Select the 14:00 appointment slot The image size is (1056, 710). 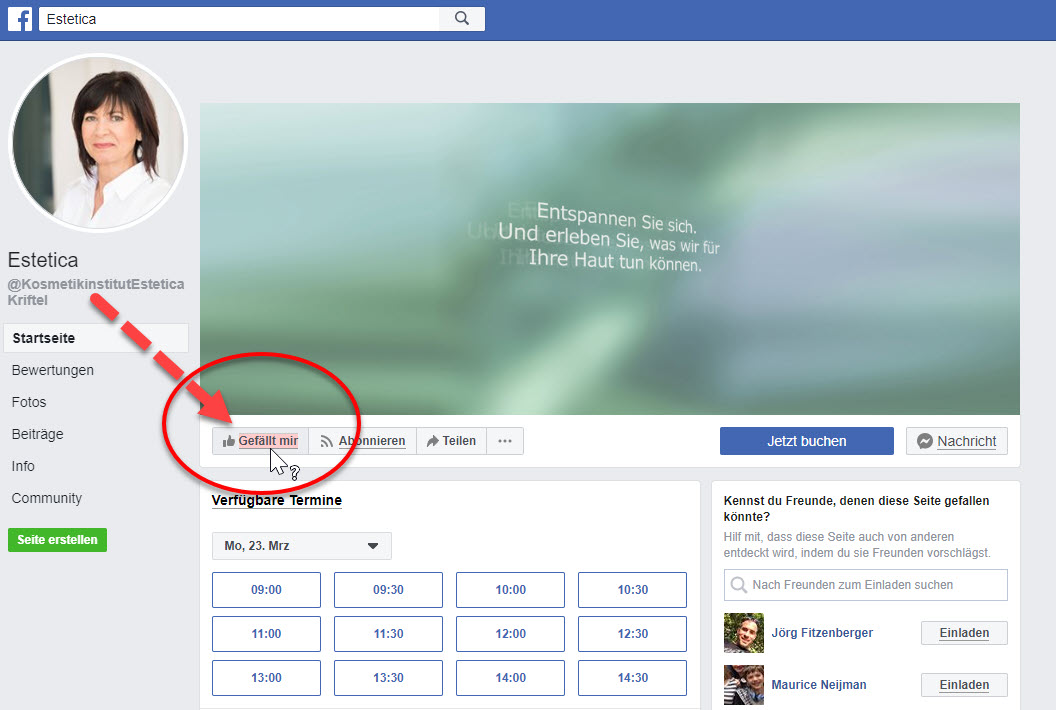pos(510,678)
